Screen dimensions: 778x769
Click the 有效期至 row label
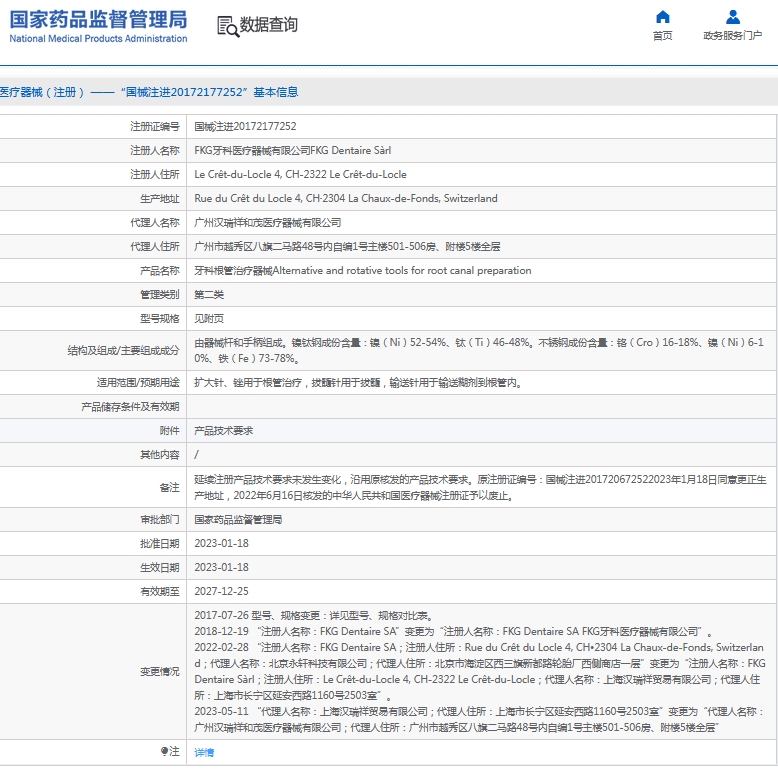click(x=160, y=591)
